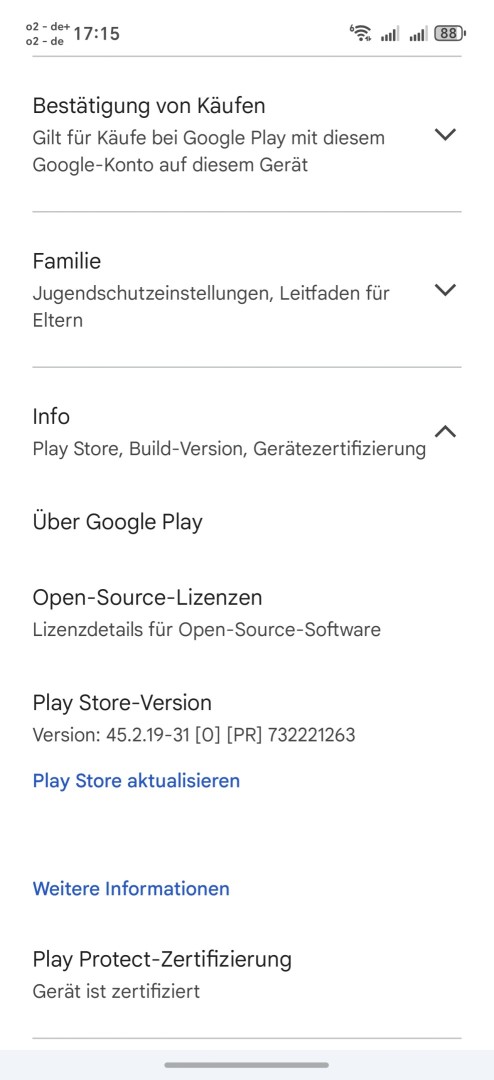494x1080 pixels.
Task: Open the Weitere Informationen link
Action: point(131,889)
